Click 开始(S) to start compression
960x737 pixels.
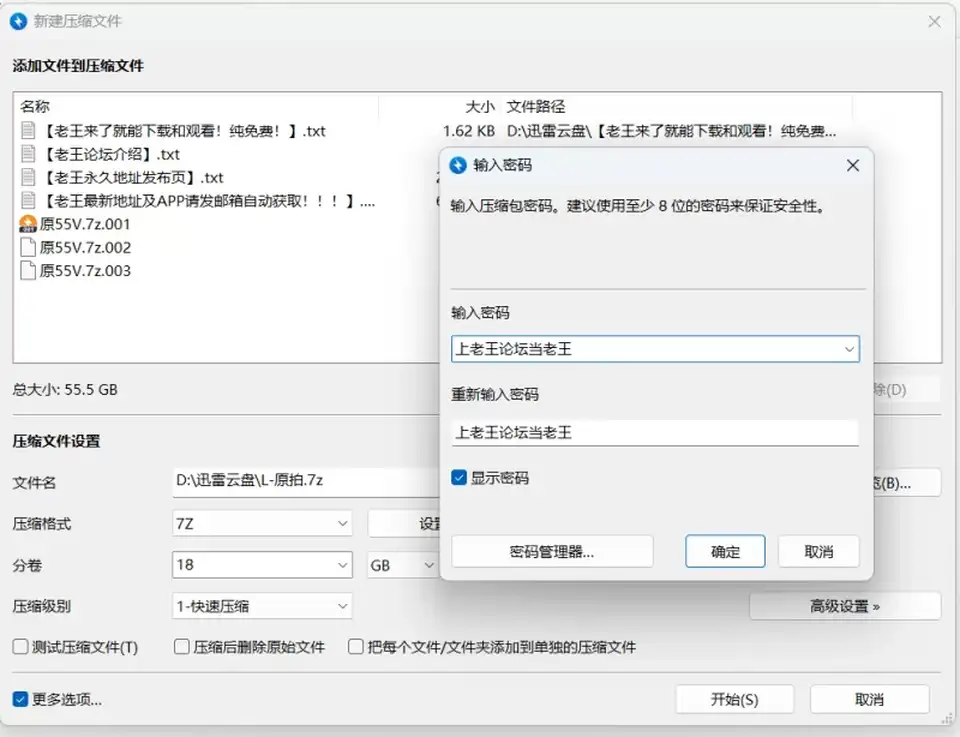(735, 699)
